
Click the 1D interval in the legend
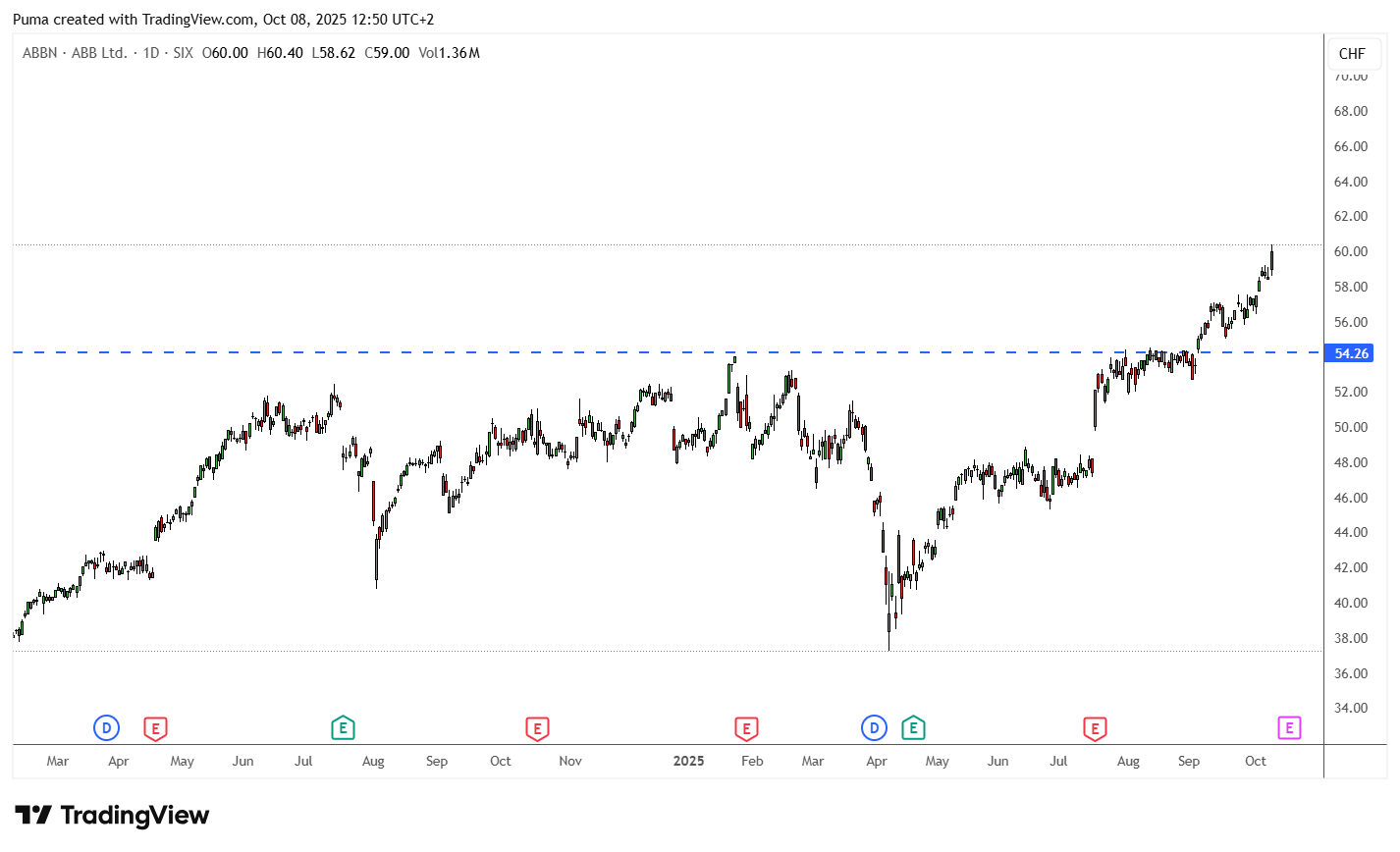click(151, 53)
